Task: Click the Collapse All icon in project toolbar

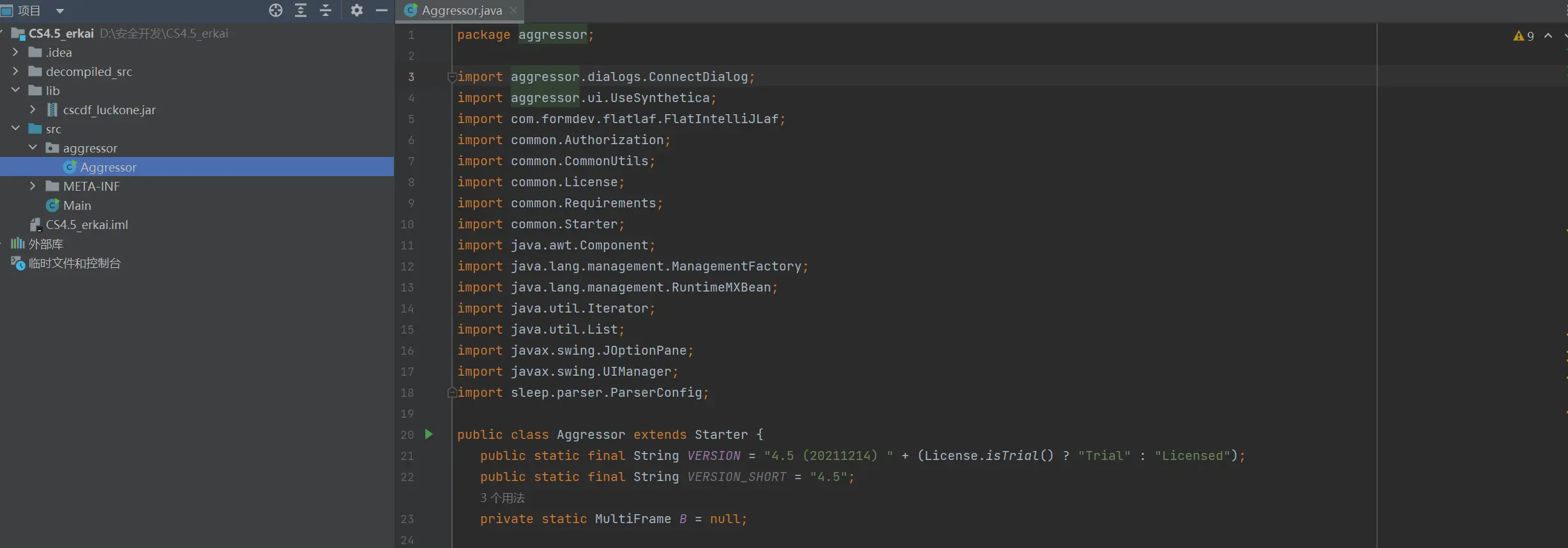Action: click(326, 10)
